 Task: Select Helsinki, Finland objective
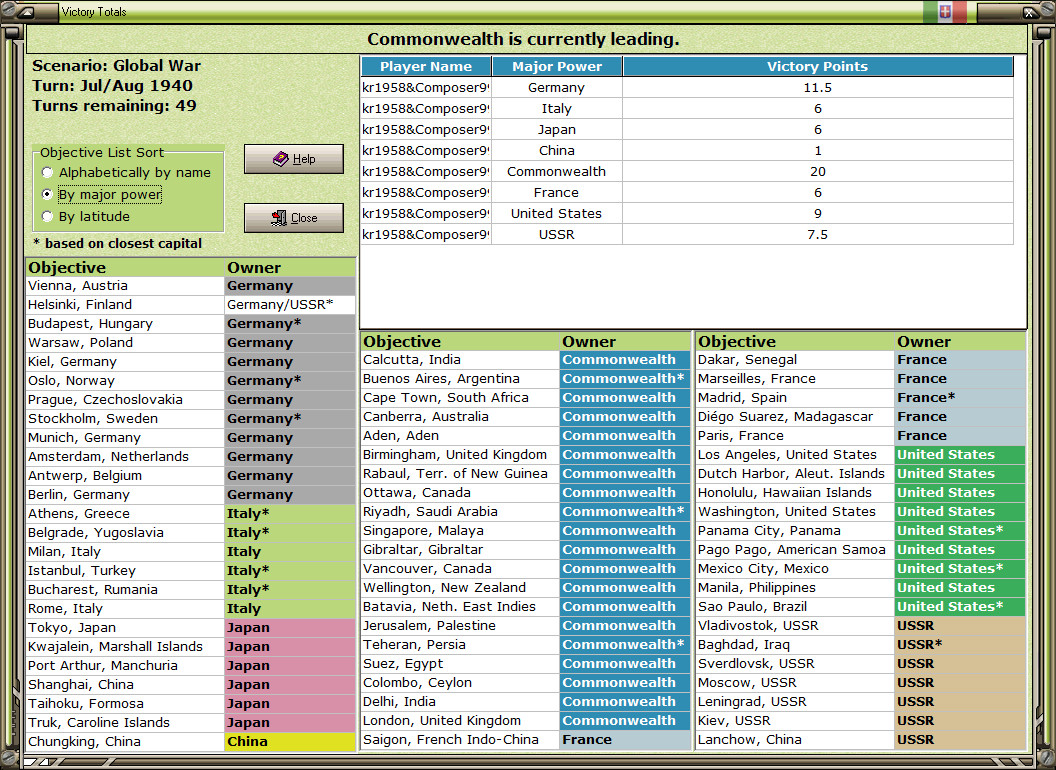[125, 304]
